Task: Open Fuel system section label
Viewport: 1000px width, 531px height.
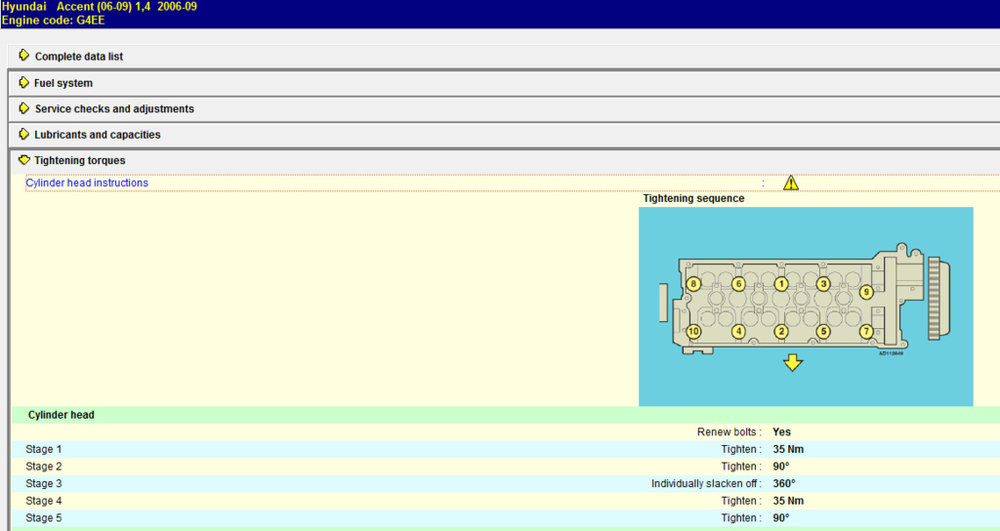Action: pos(63,83)
